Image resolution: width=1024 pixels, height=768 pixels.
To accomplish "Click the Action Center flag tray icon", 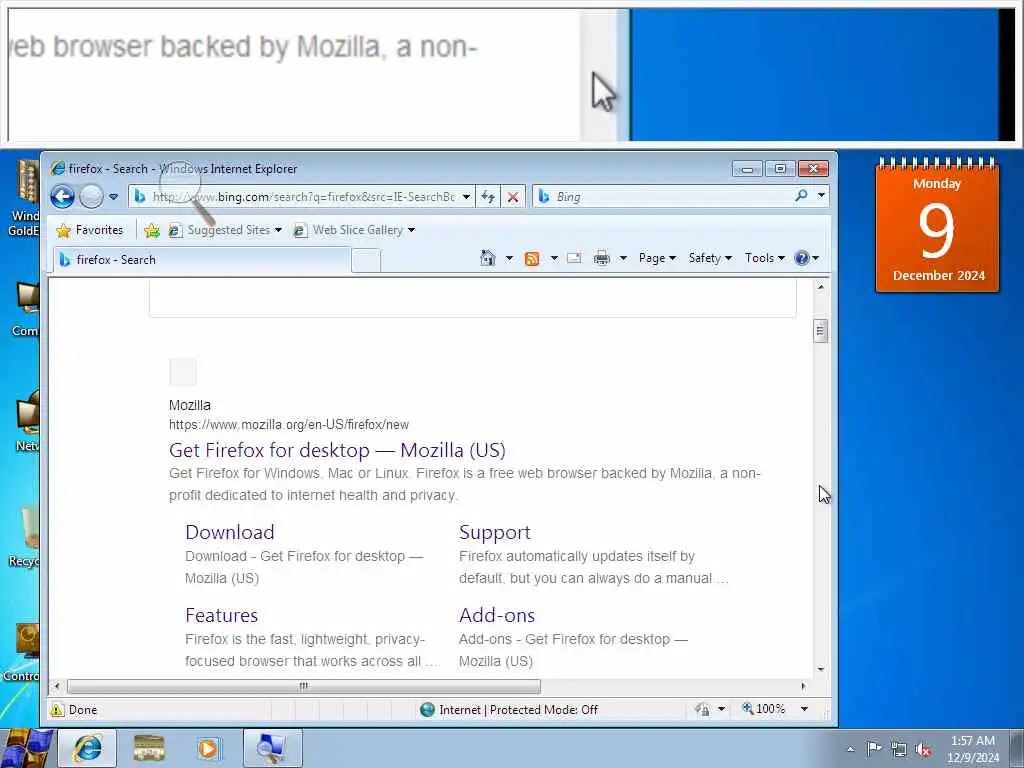I will [873, 748].
